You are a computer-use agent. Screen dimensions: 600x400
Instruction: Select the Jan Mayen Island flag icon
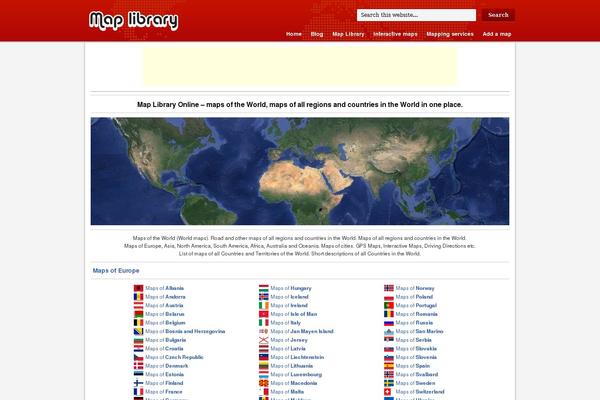[264, 331]
